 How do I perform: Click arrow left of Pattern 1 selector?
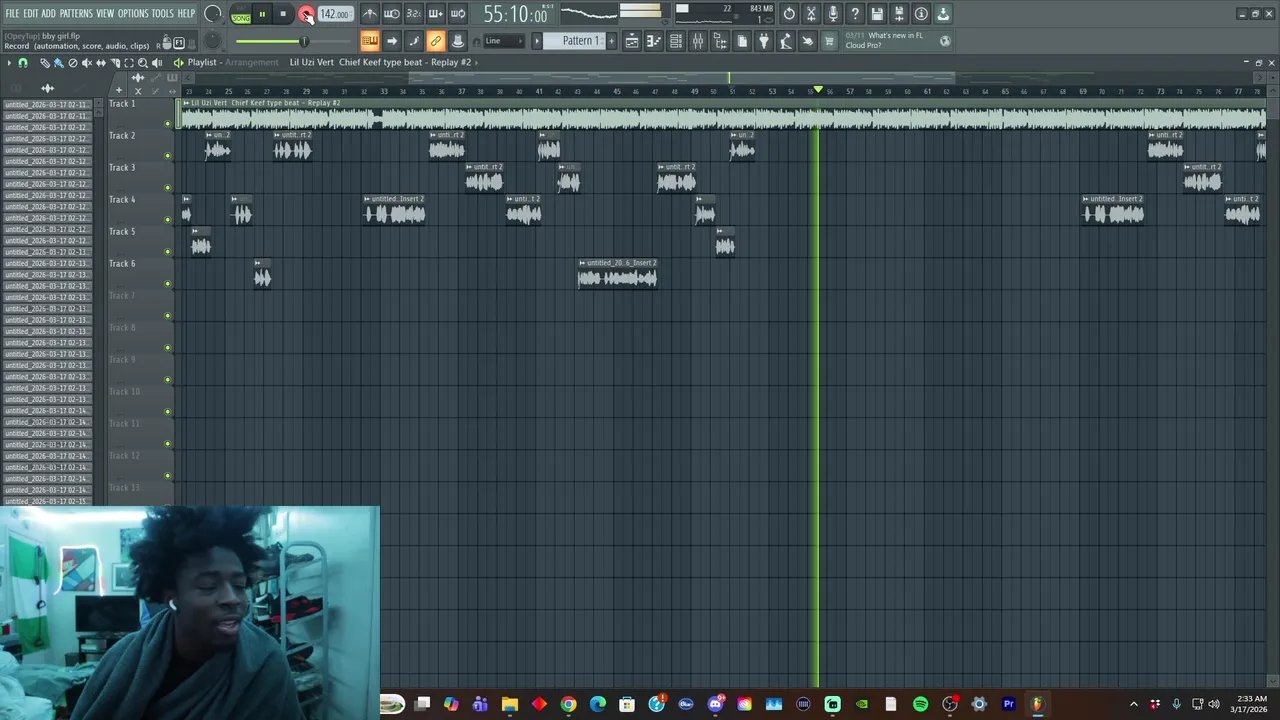pyautogui.click(x=536, y=41)
